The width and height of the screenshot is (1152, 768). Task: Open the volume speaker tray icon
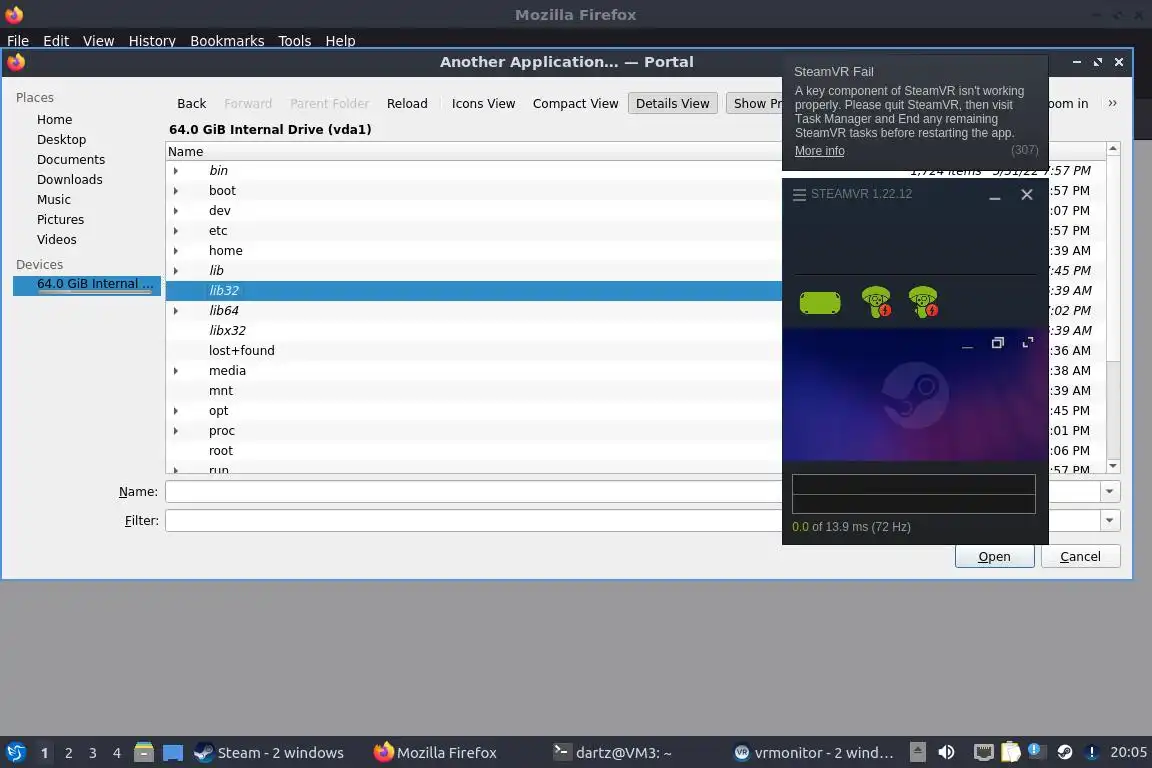[946, 752]
